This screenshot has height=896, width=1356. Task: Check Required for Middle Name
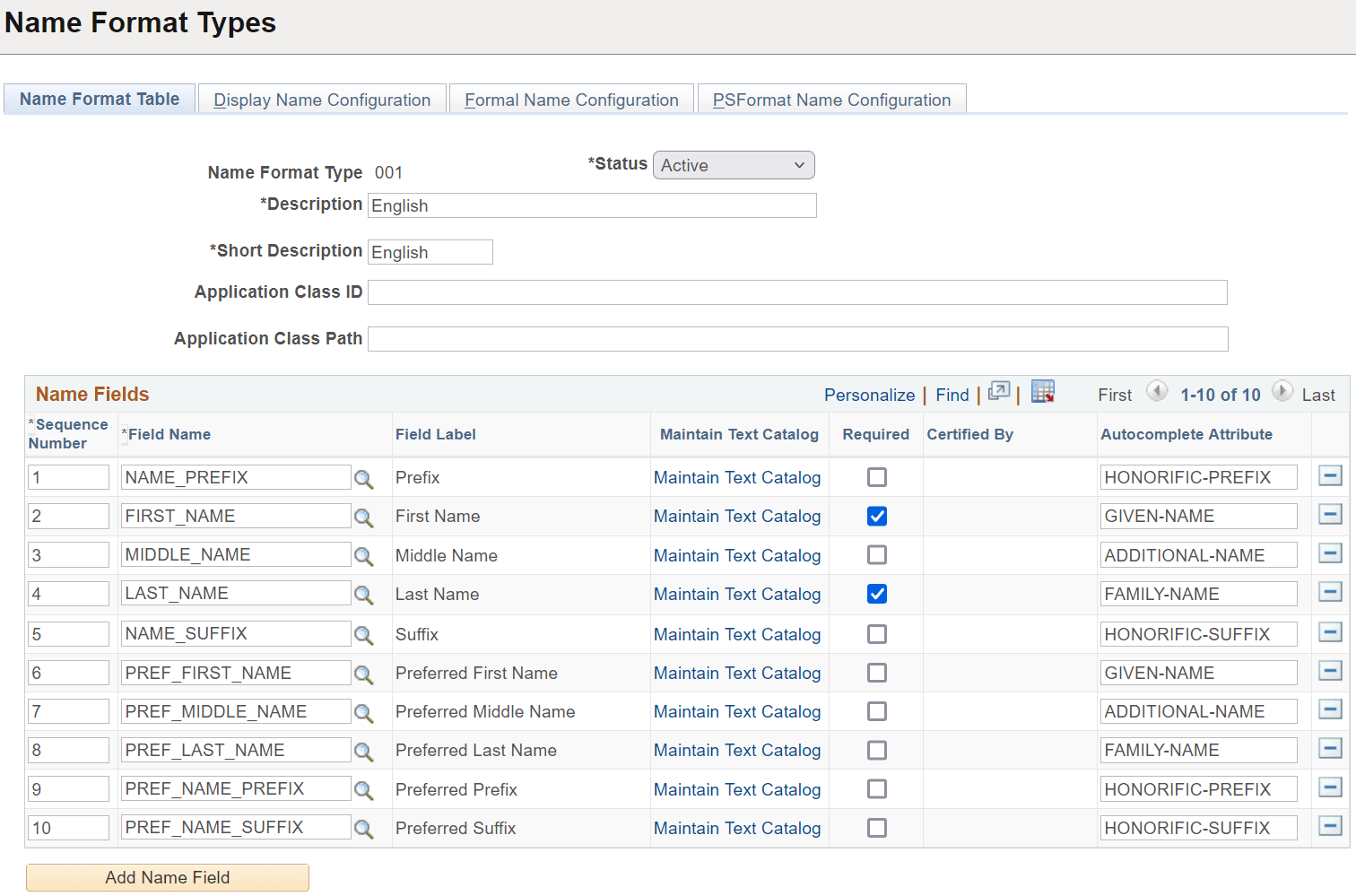coord(877,555)
